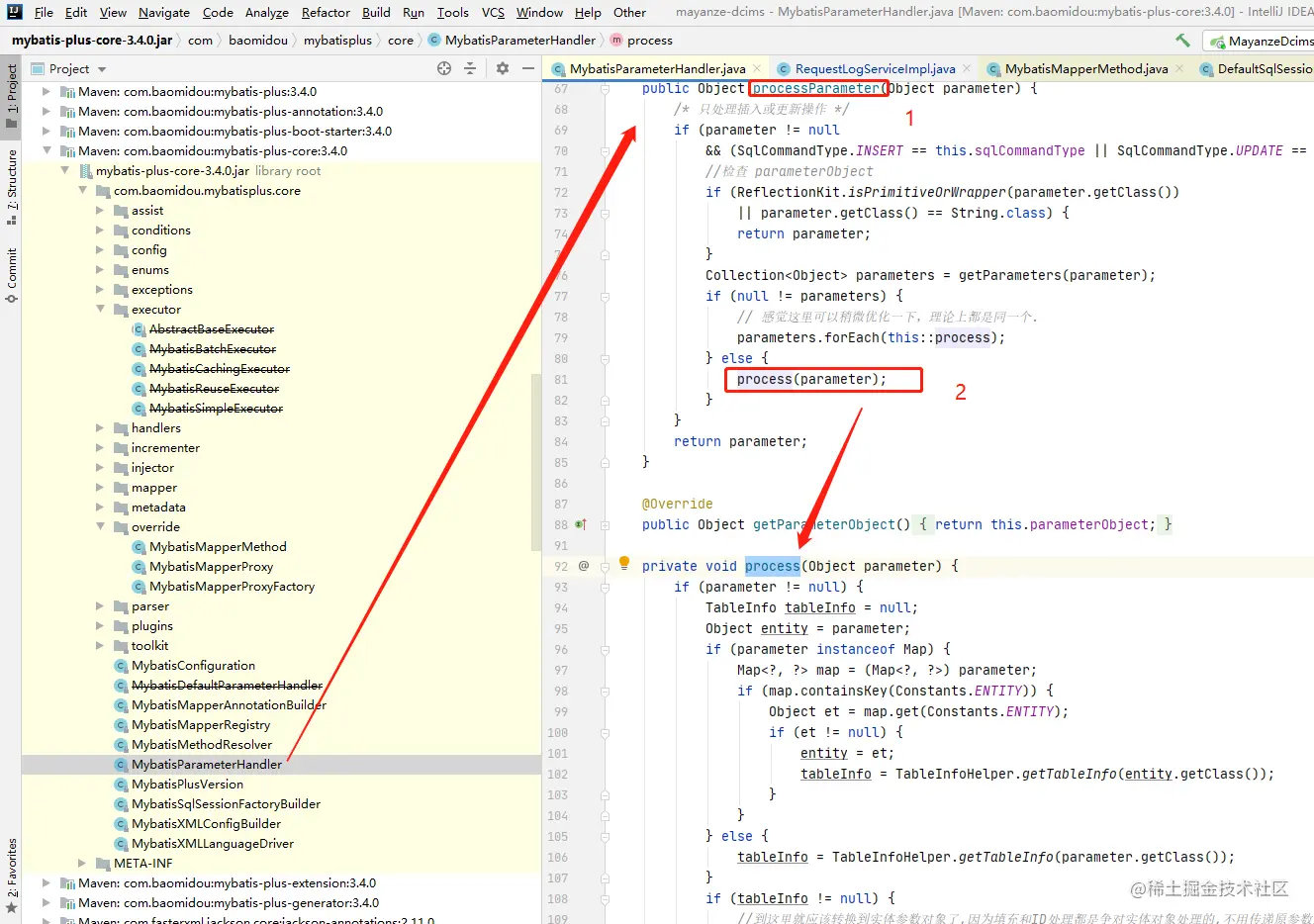Click the locate-in-tree crosshair icon in Project panel
1314x924 pixels.
[x=444, y=68]
